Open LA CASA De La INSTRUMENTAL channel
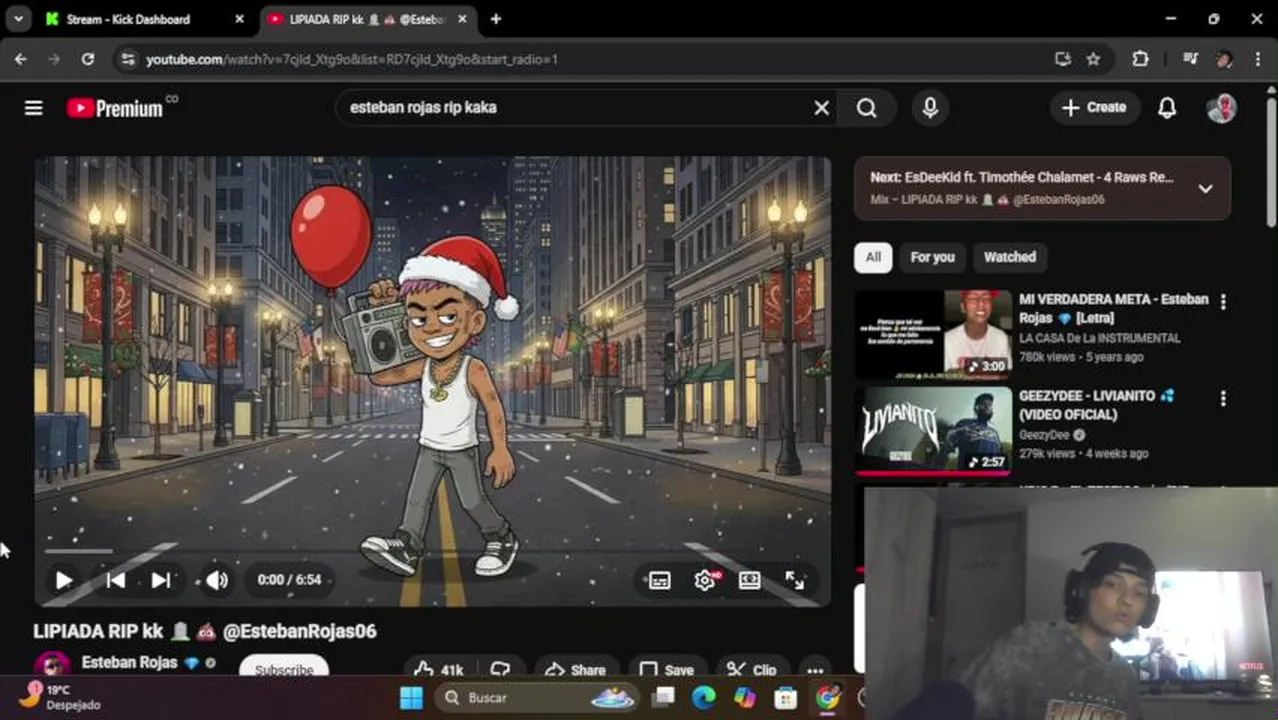1278x720 pixels. tap(1099, 338)
